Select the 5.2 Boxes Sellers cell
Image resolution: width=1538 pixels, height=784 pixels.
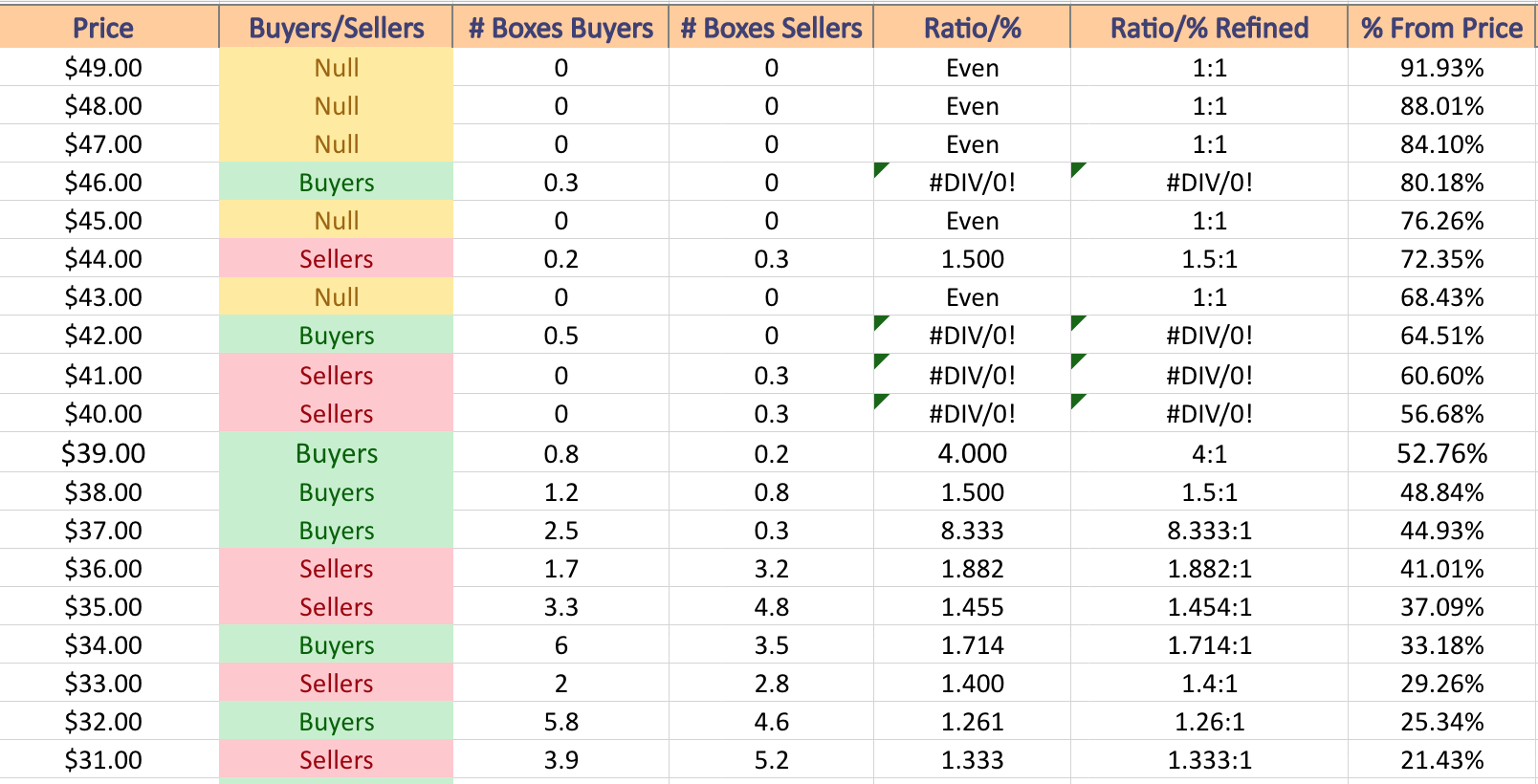coord(771,759)
